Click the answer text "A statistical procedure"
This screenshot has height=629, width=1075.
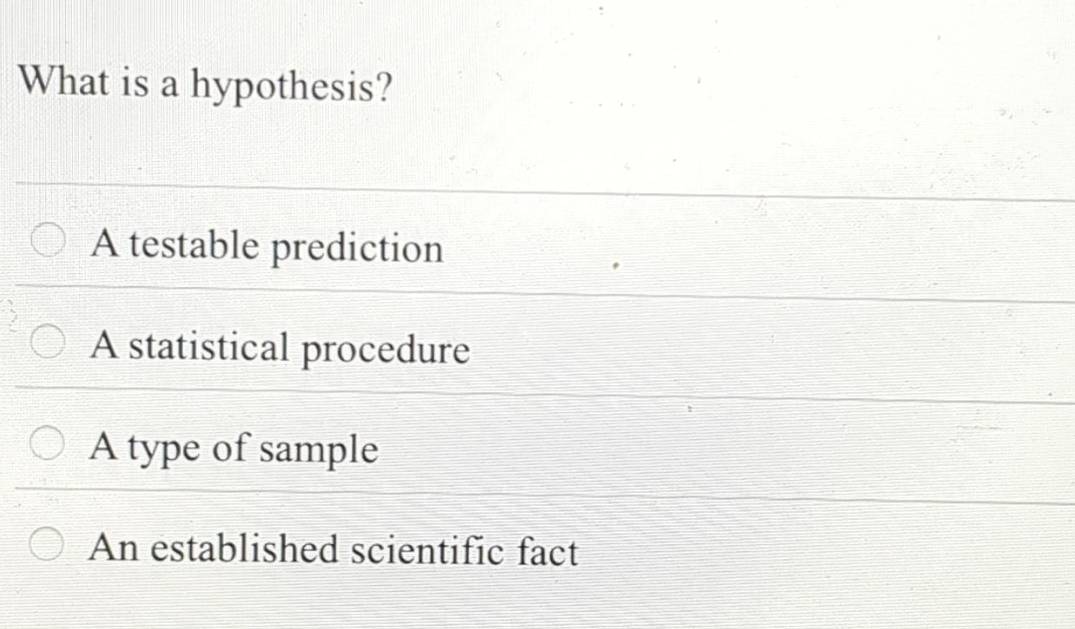[x=281, y=350]
